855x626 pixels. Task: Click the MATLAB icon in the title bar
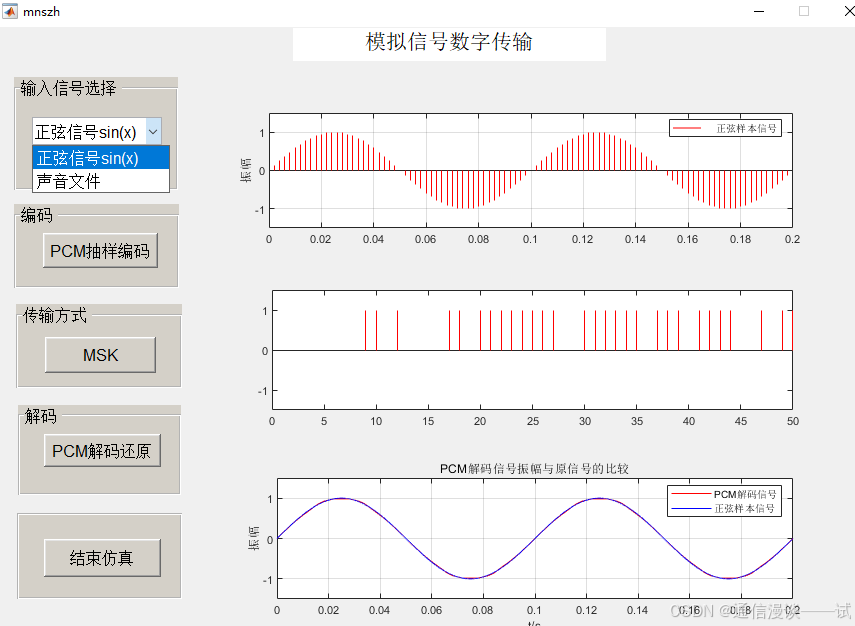[10, 11]
